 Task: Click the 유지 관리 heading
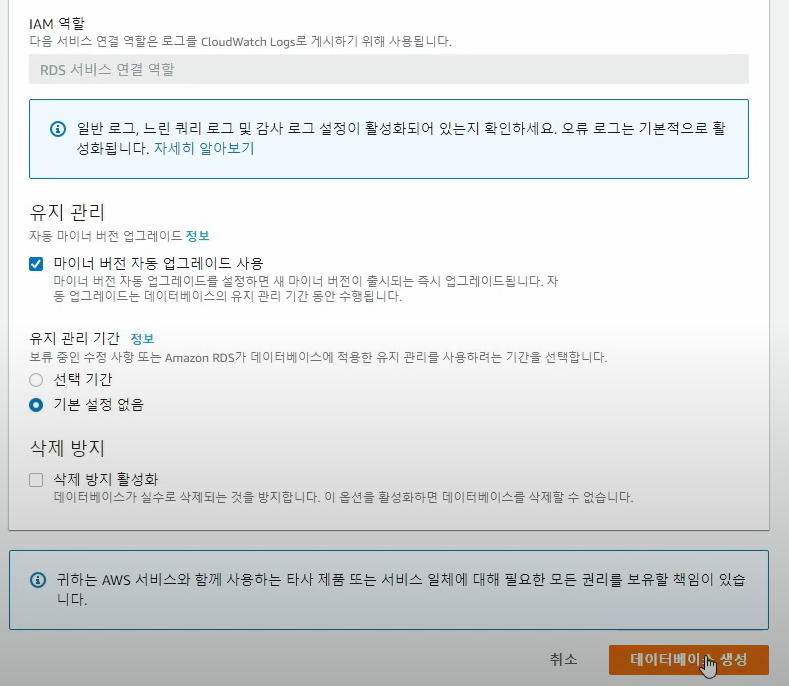tap(67, 212)
